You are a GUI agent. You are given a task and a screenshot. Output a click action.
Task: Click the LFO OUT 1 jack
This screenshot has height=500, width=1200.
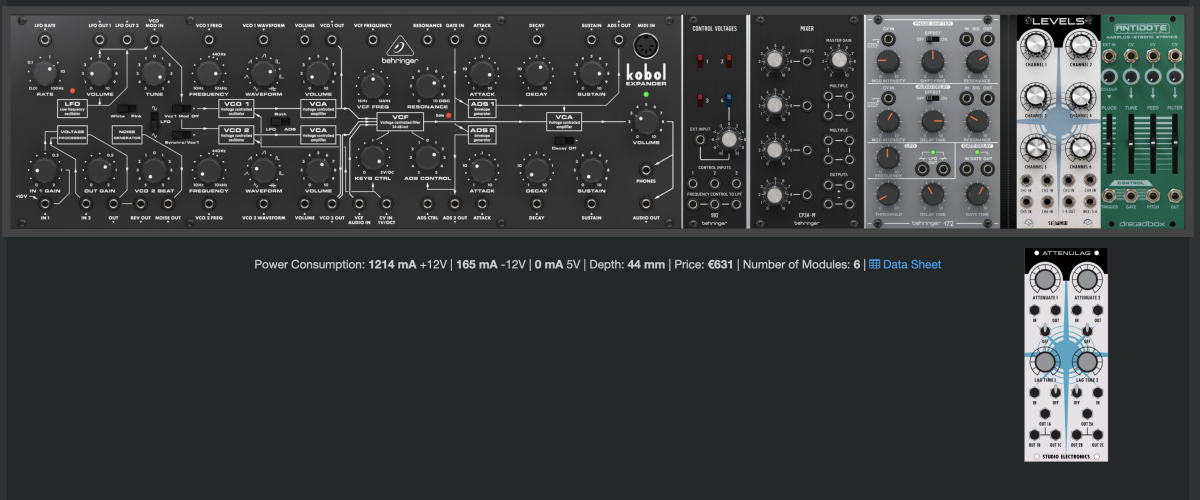point(100,39)
